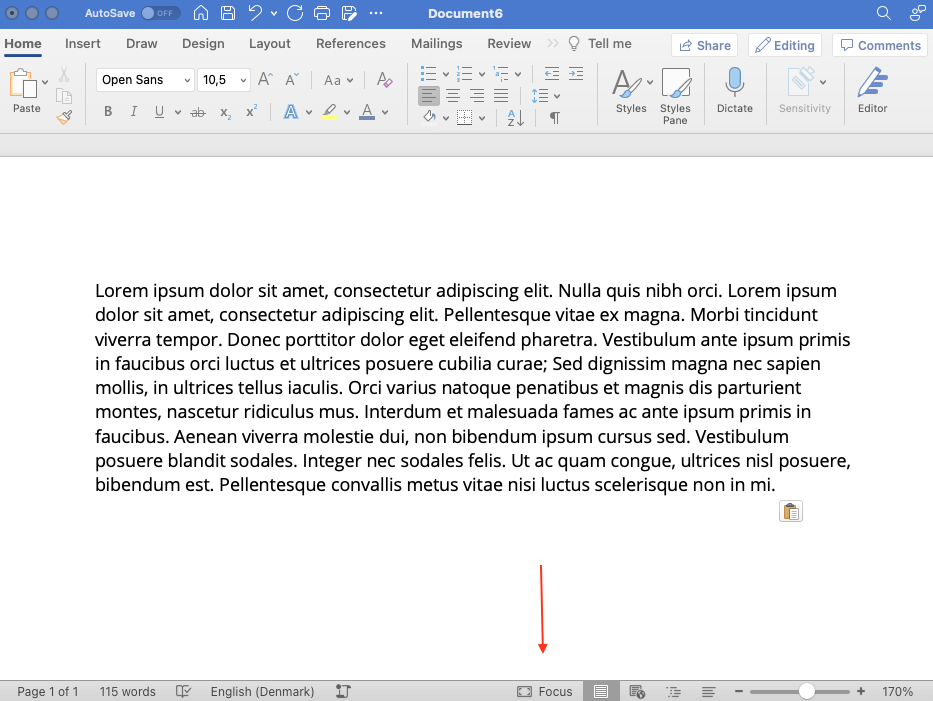Open search with the magnifying glass
The image size is (933, 701).
884,13
